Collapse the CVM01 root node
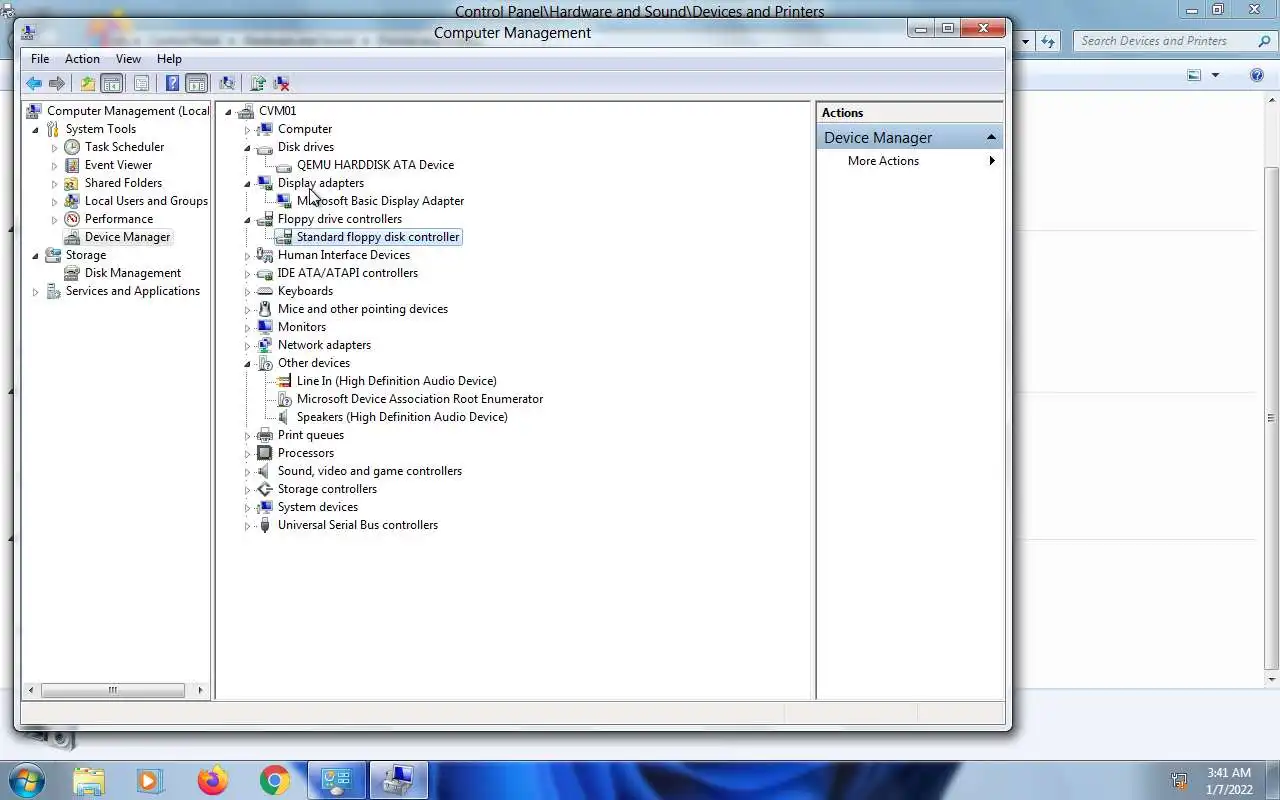The height and width of the screenshot is (800, 1280). point(229,111)
